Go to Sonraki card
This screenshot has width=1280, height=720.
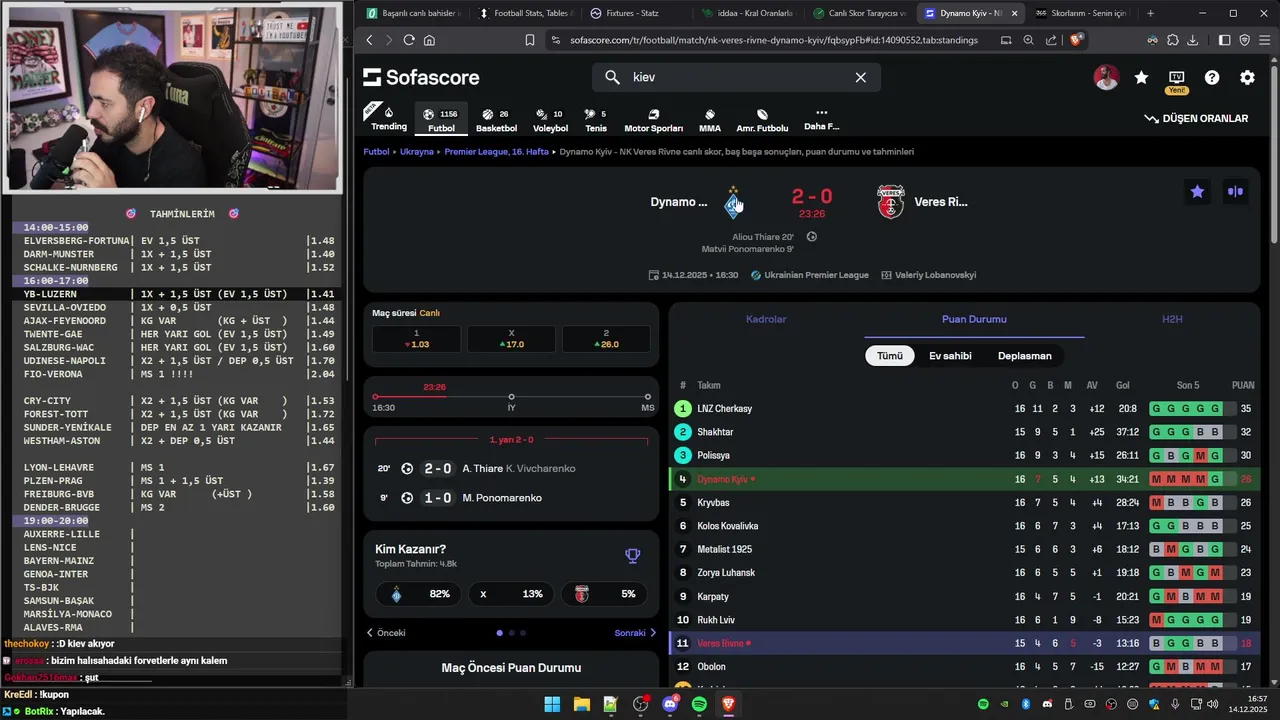(x=635, y=633)
